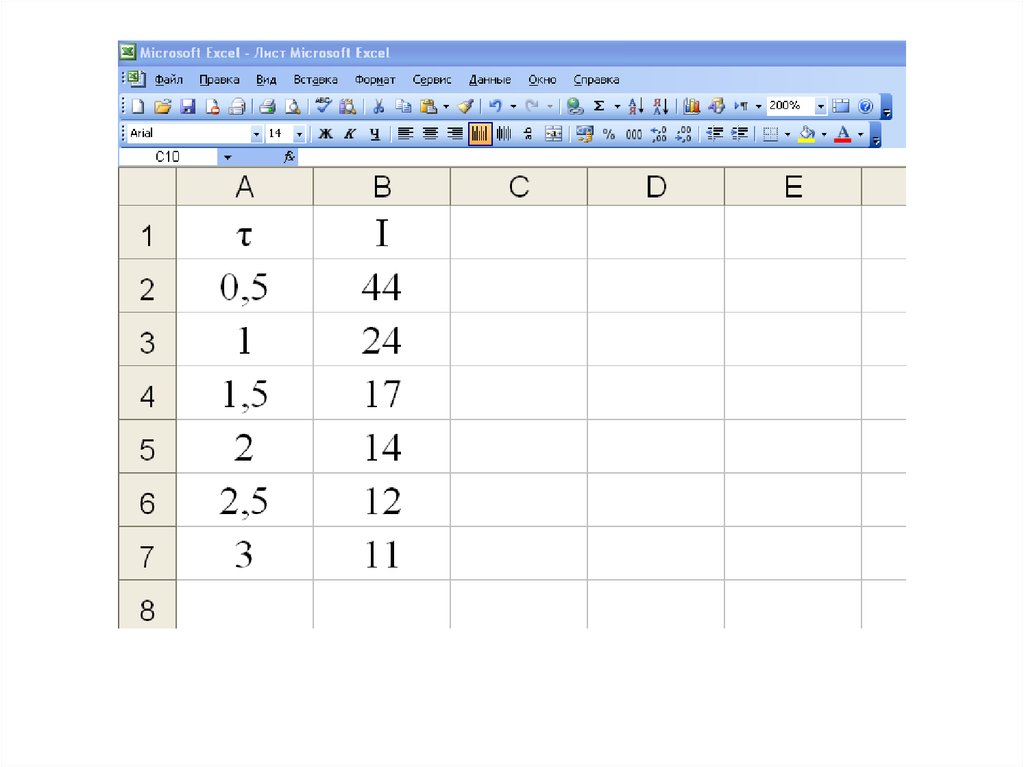Viewport: 1024px width, 767px height.
Task: Select cell B2 containing 44
Action: coord(381,286)
